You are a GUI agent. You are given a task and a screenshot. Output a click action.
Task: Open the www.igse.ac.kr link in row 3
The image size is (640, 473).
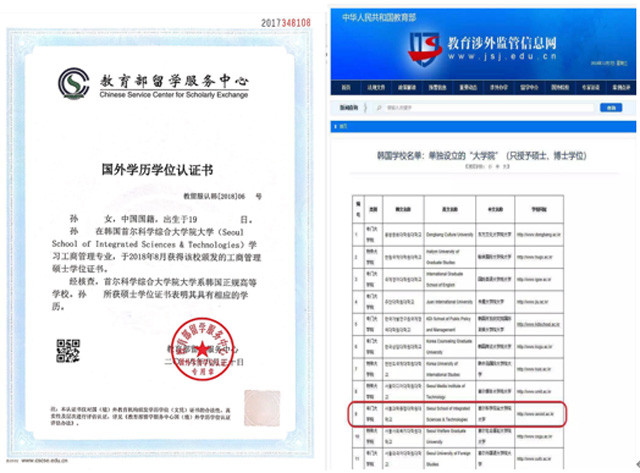(x=534, y=280)
